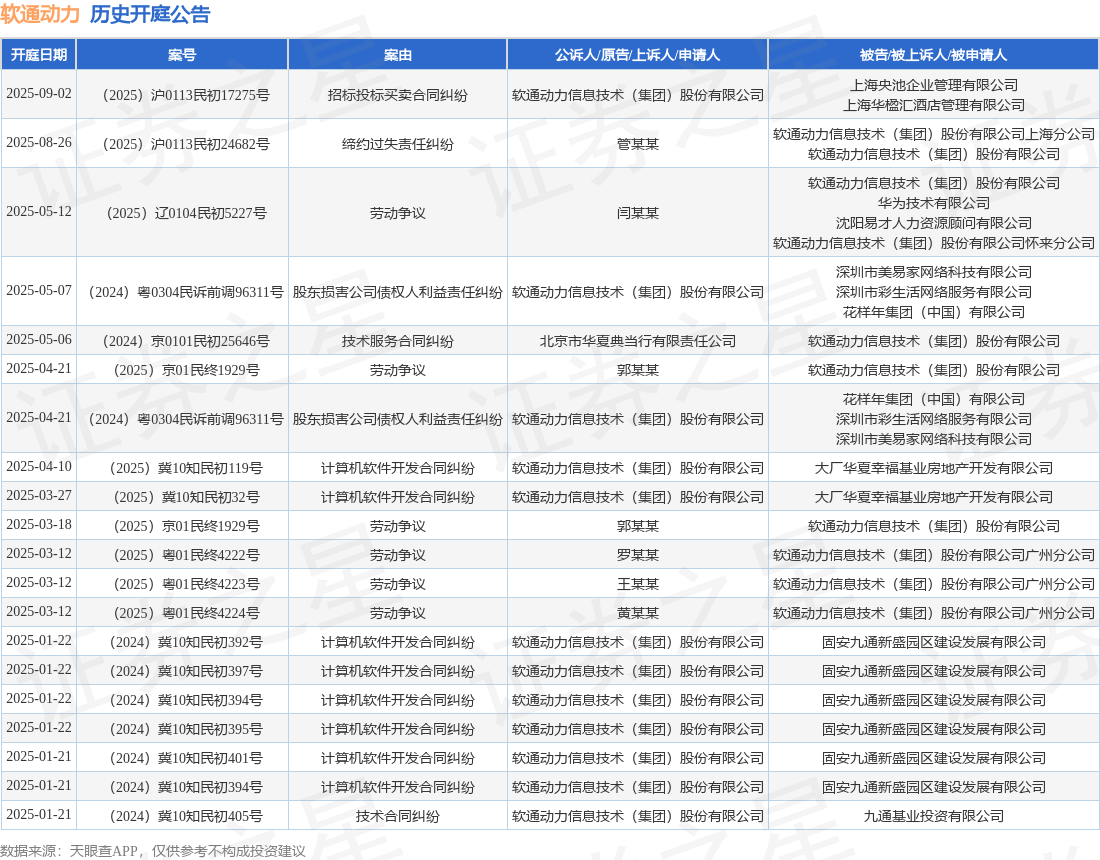Image resolution: width=1100 pixels, height=860 pixels.
Task: Select the 案号 column header
Action: pos(182,55)
